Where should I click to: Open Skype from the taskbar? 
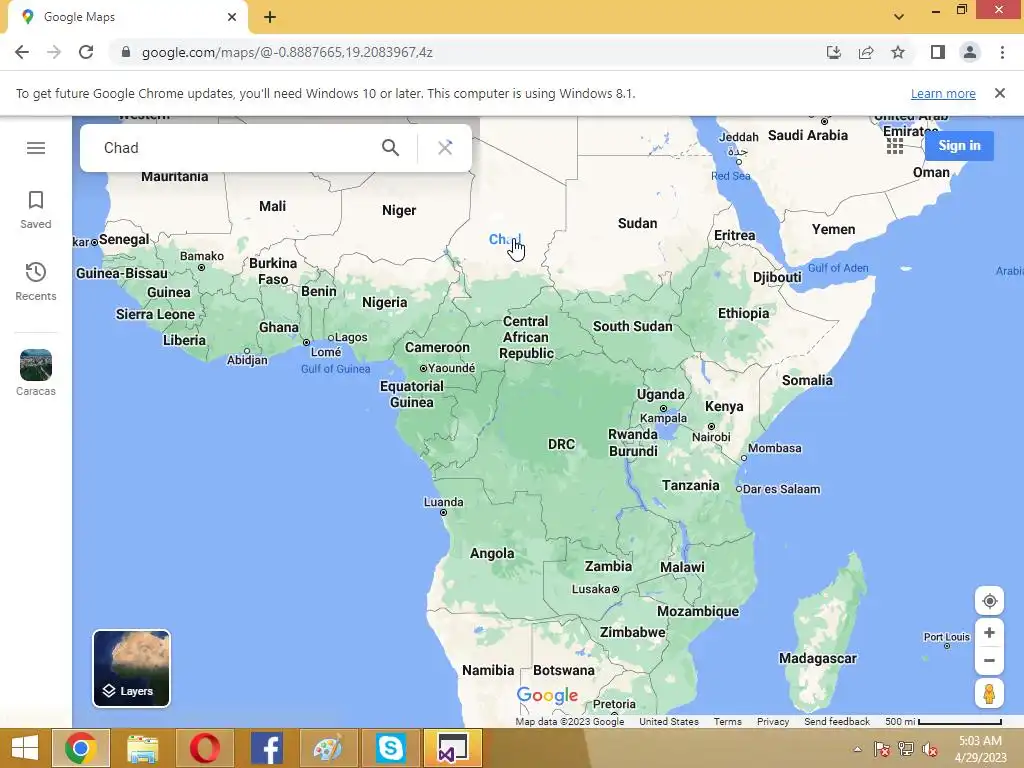coord(391,748)
